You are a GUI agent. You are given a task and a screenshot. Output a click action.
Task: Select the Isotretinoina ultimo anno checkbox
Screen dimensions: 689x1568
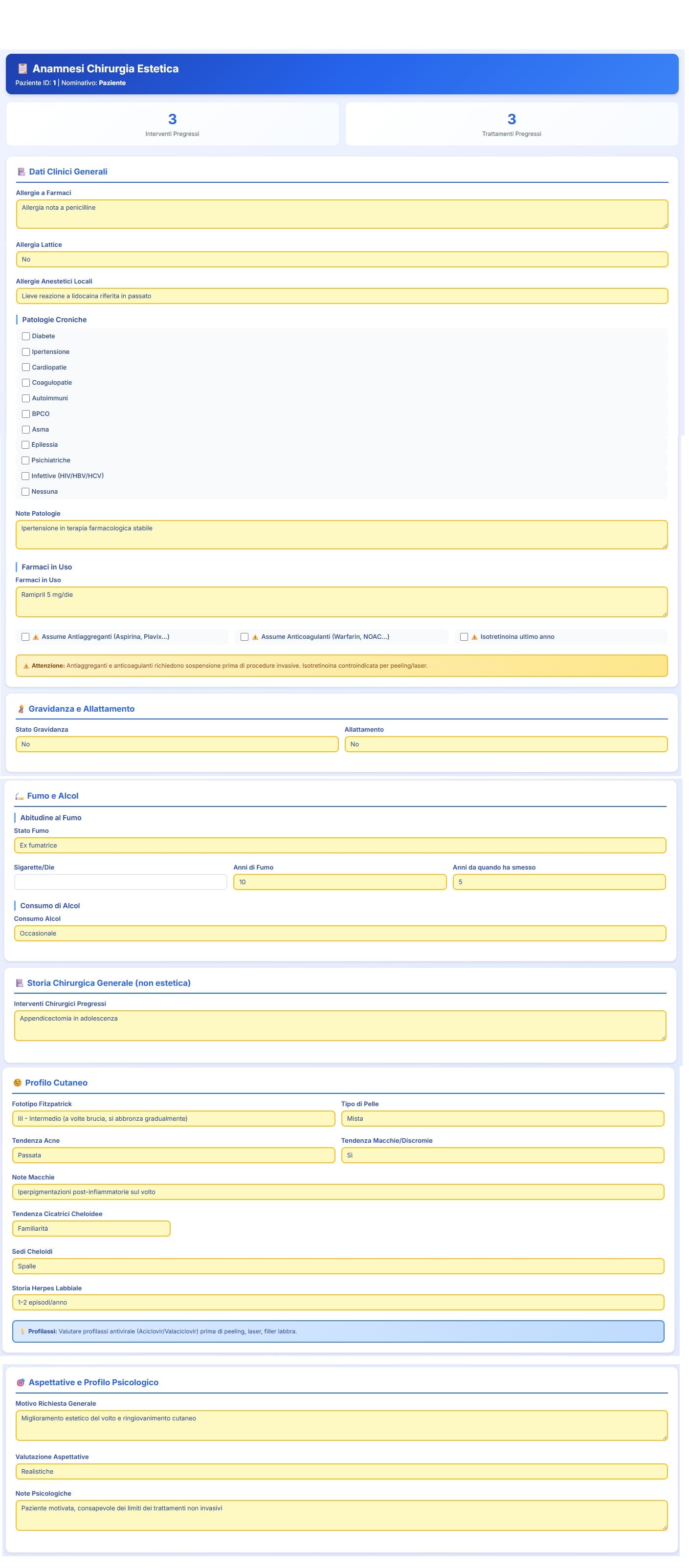[x=464, y=637]
